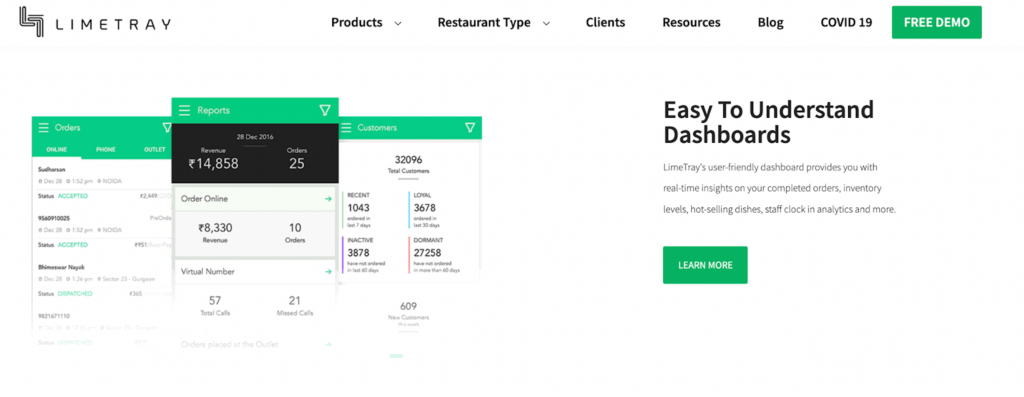Click the arrow next to Virtual Number
The image size is (1024, 397).
(328, 272)
